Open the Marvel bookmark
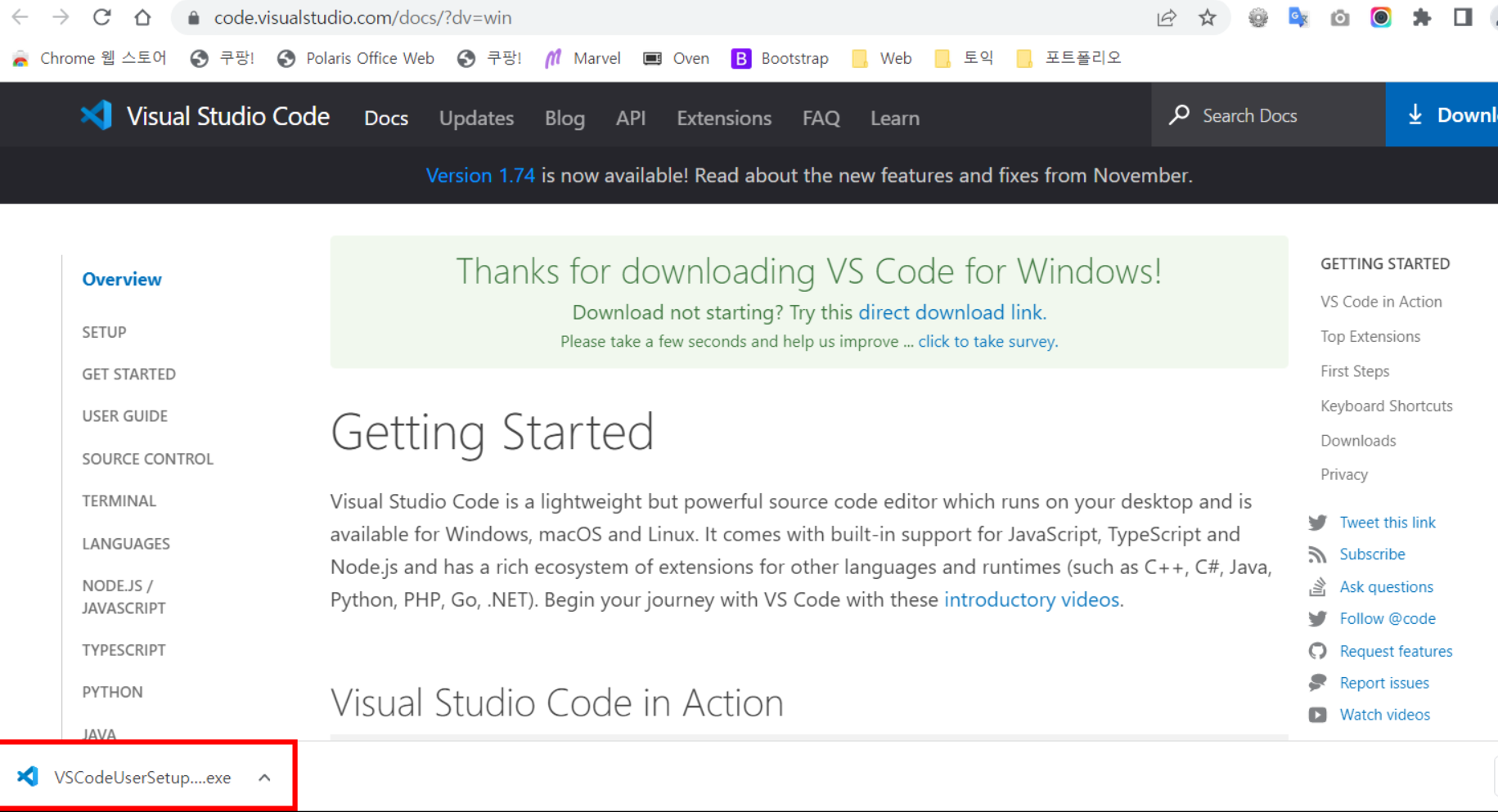The image size is (1498, 812). (583, 58)
